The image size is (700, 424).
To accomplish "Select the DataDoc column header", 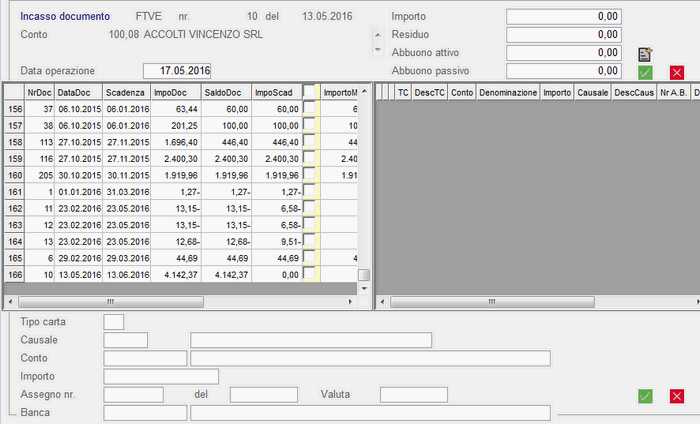I will tap(79, 92).
